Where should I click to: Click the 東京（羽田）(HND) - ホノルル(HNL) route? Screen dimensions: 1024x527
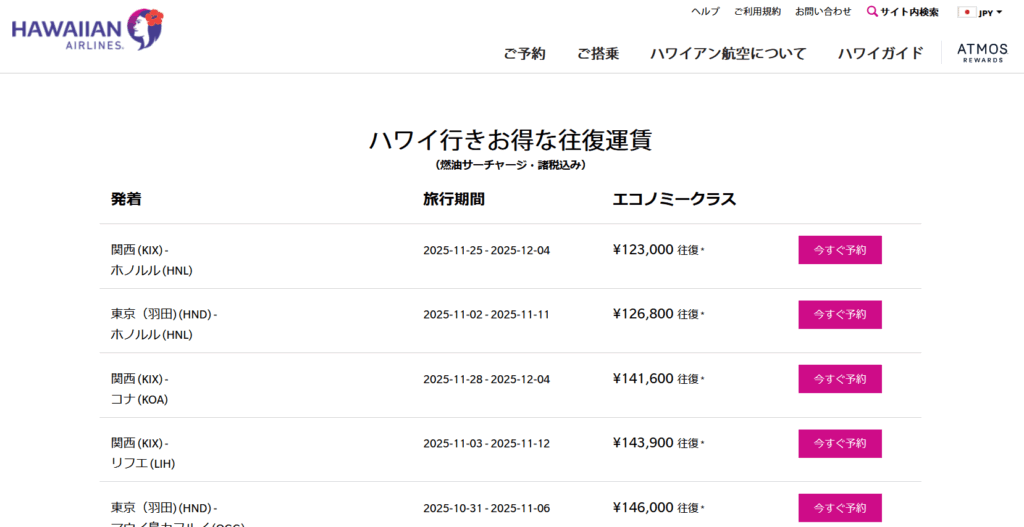(x=164, y=325)
